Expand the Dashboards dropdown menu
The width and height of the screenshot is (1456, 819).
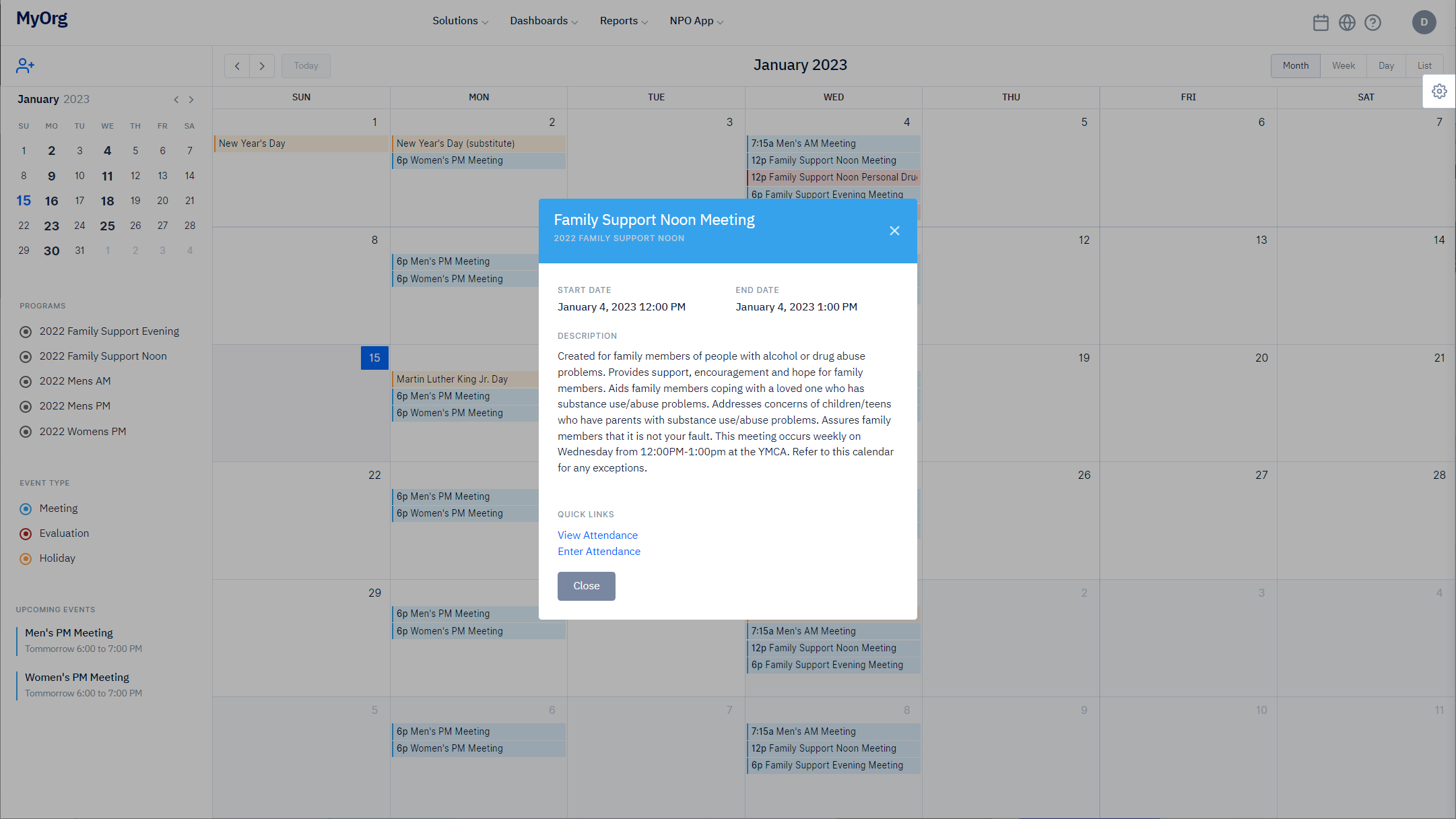543,21
